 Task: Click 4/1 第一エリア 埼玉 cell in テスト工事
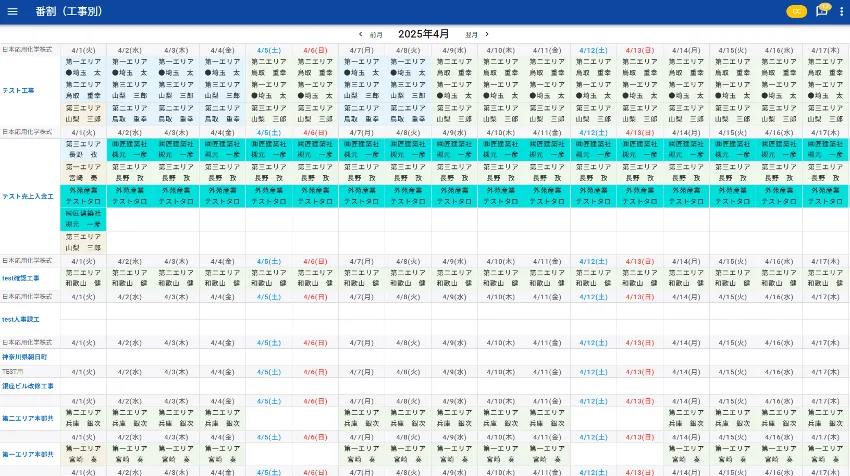pos(83,67)
